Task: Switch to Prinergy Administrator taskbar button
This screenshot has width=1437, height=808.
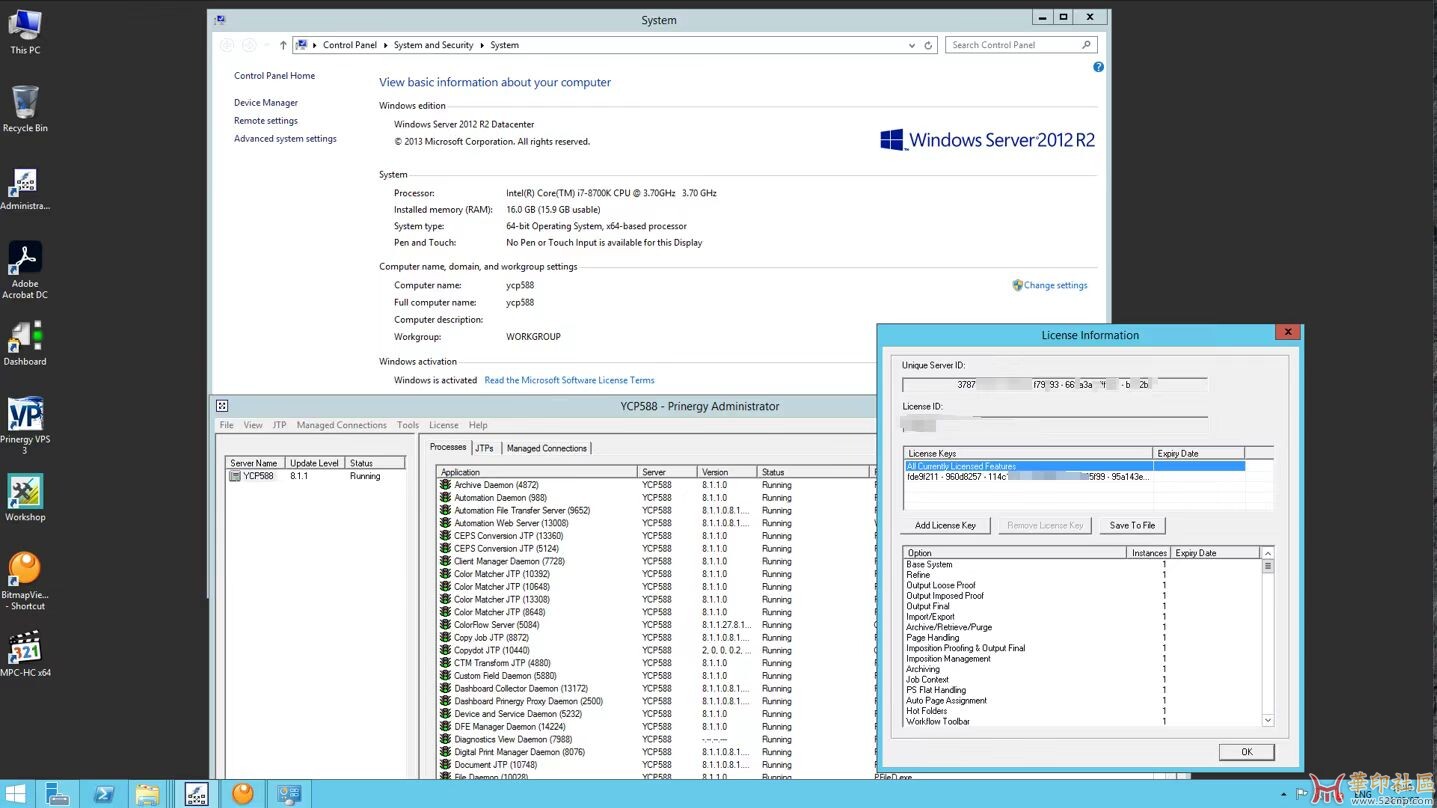Action: pos(196,794)
